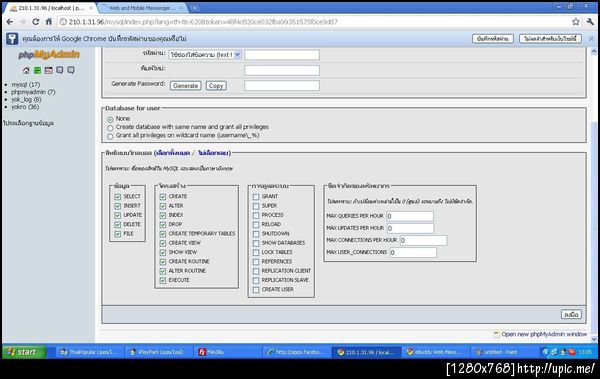Enable the SUPER privilege checkbox

[x=256, y=206]
